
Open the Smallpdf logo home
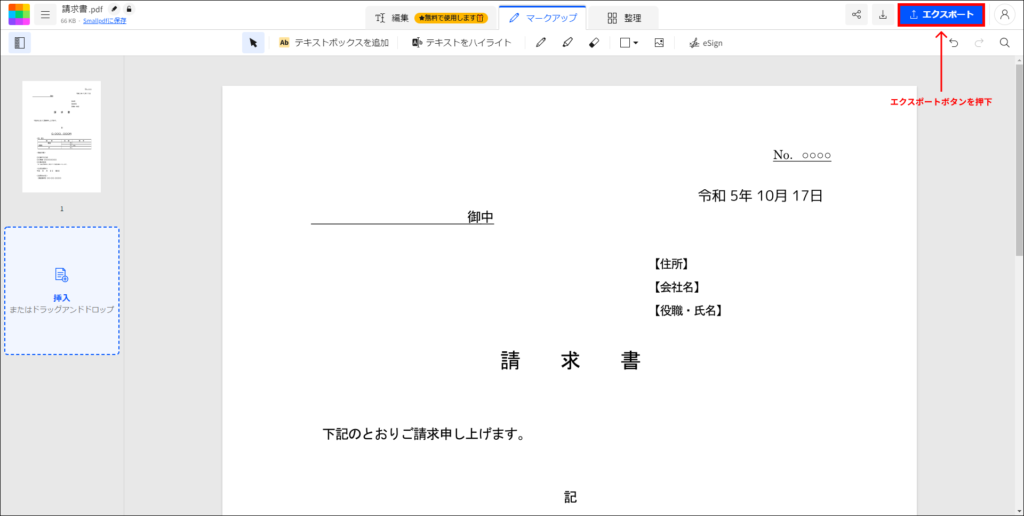coord(19,14)
